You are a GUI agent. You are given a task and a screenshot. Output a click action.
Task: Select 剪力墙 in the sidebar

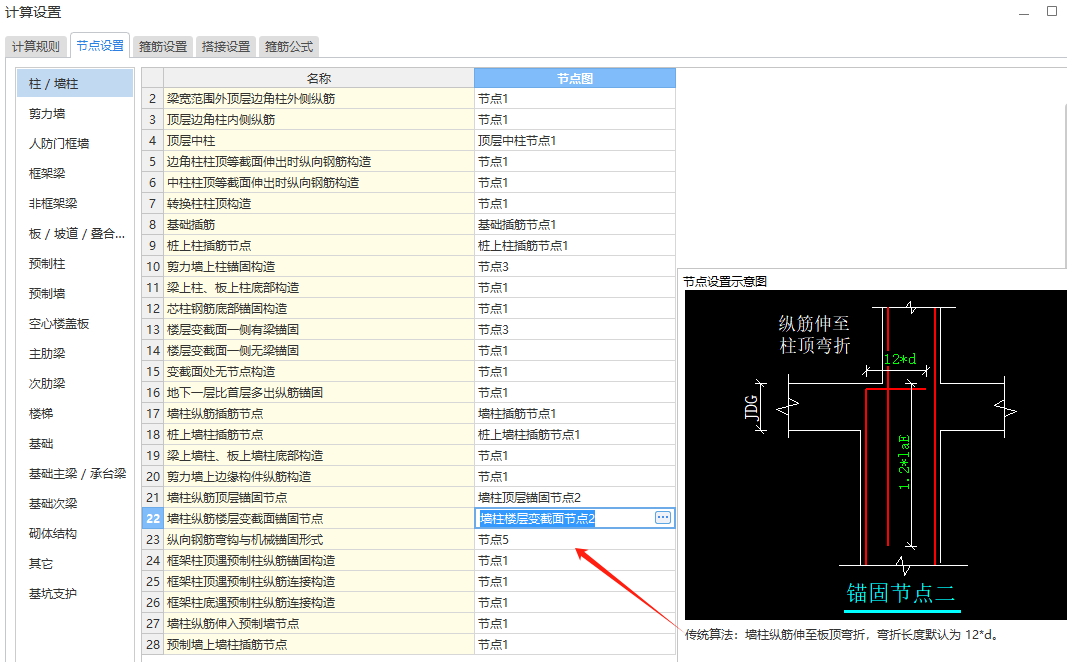point(75,114)
